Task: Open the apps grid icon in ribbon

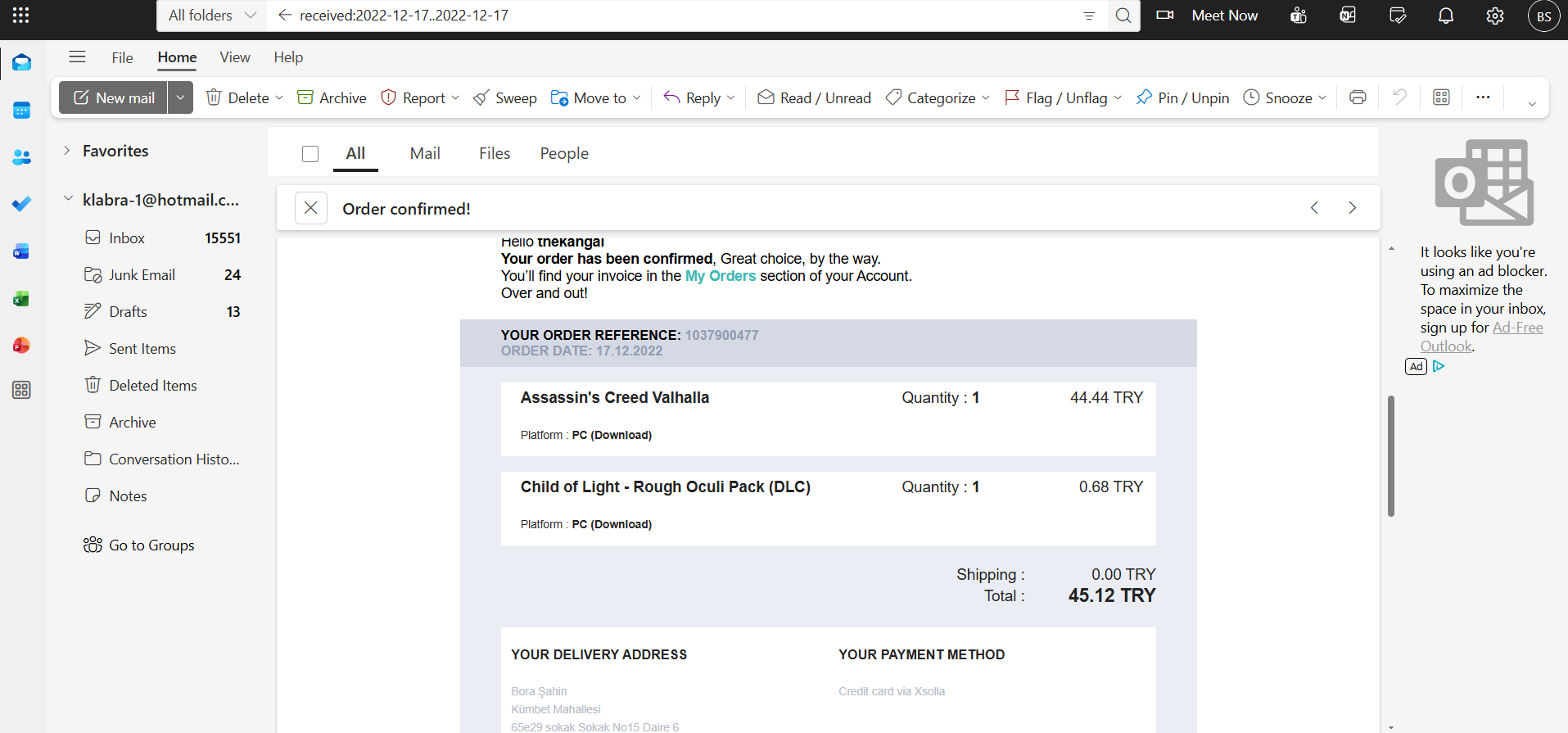Action: point(1442,97)
